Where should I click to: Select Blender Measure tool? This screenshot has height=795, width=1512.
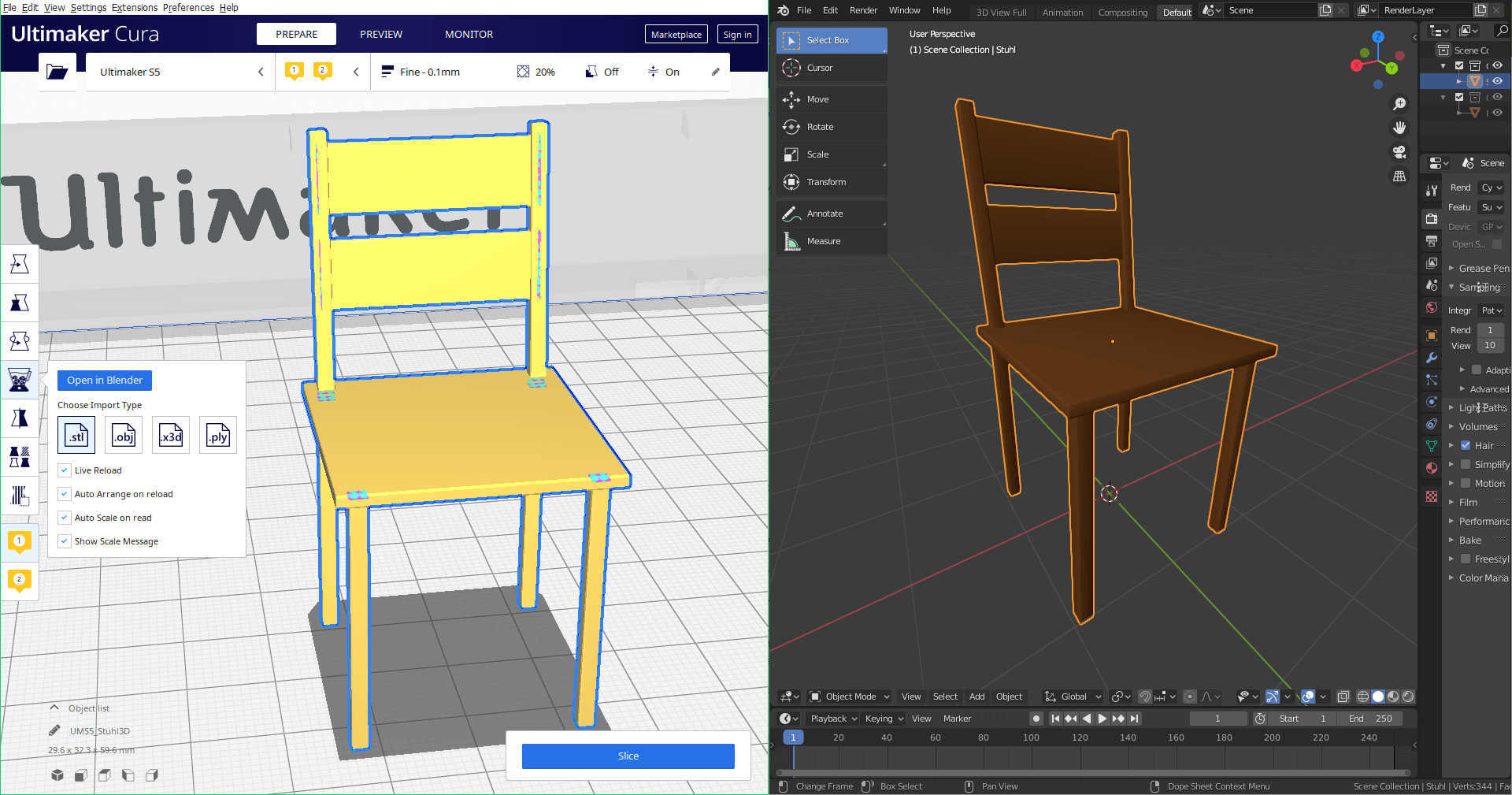pyautogui.click(x=832, y=241)
